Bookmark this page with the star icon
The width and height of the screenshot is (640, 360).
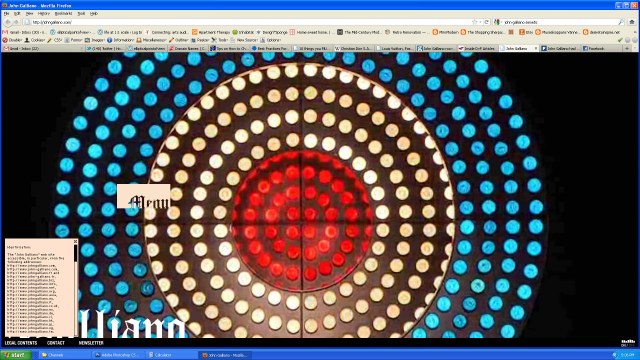coord(474,22)
